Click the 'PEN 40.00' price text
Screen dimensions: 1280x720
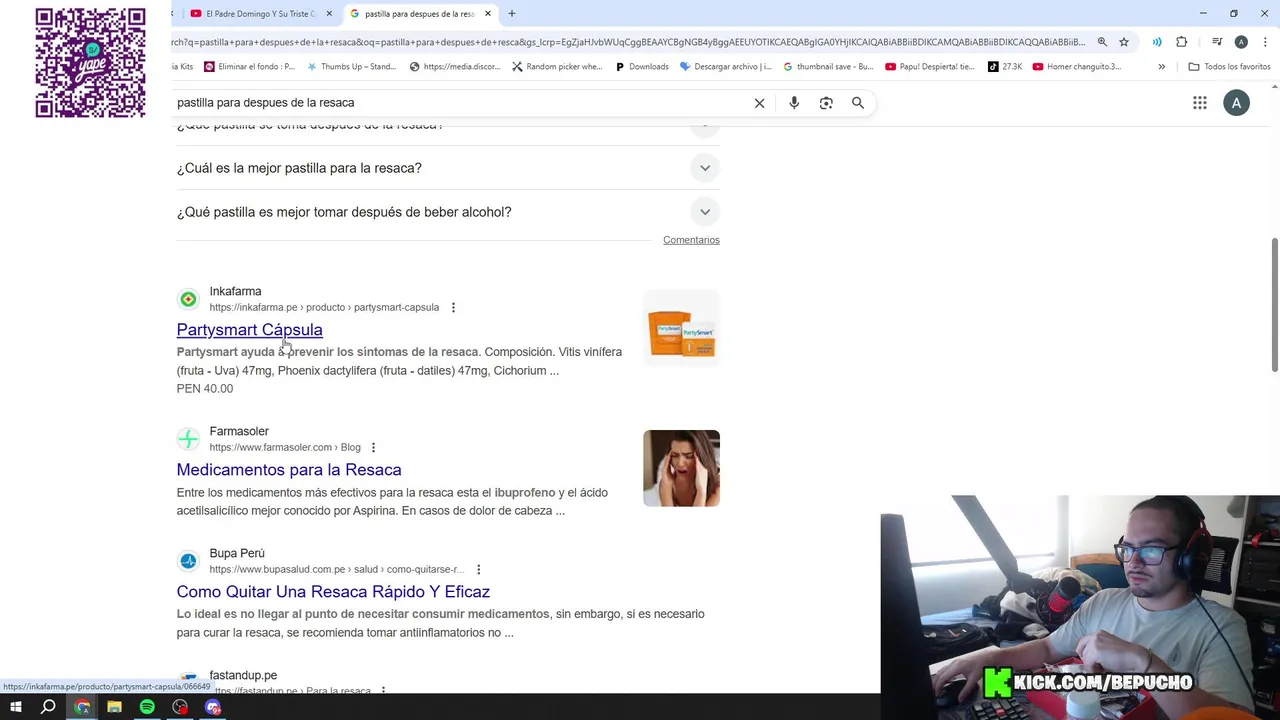tap(205, 389)
